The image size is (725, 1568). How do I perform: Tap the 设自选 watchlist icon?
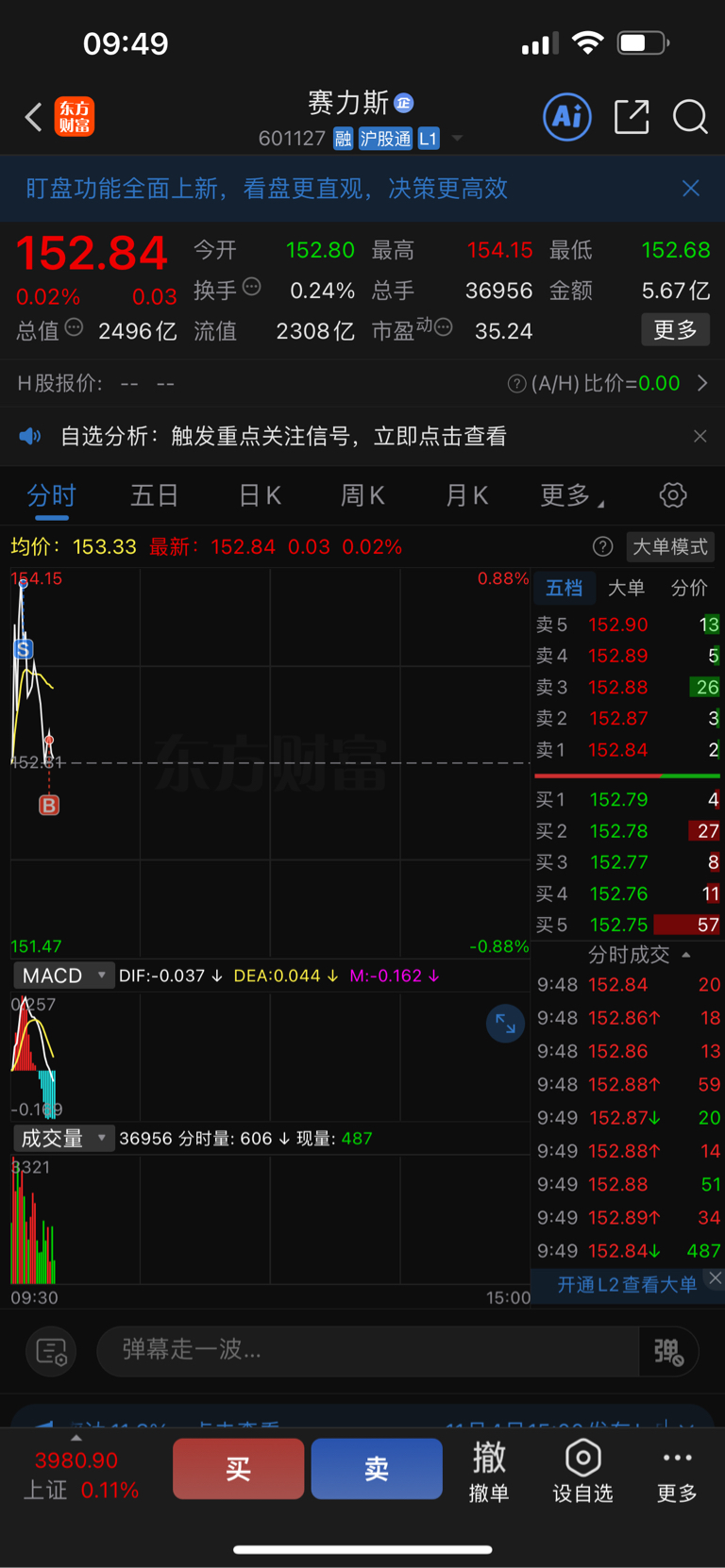582,1471
